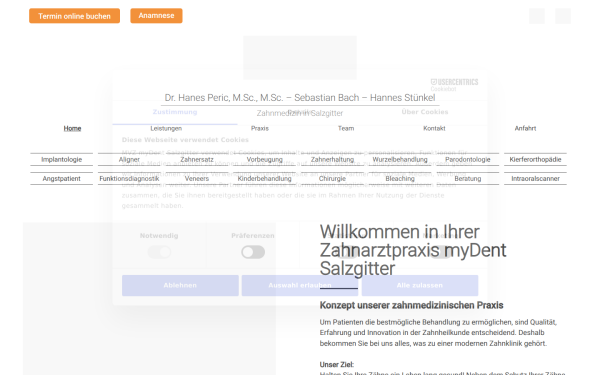The height and width of the screenshot is (375, 600).
Task: Click the 'Diese Webseite verwendet Cookies' title
Action: tap(185, 140)
